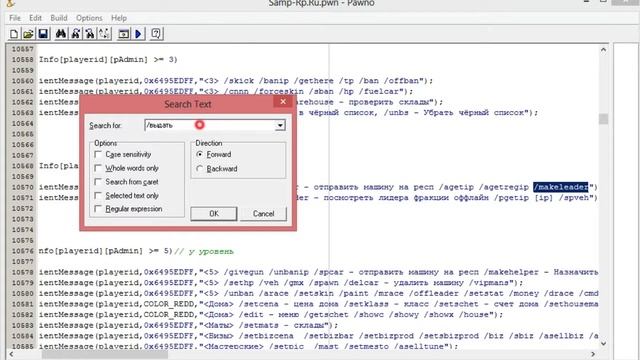Dismiss the search dialog with Cancel
This screenshot has height=360, width=640.
tap(263, 213)
